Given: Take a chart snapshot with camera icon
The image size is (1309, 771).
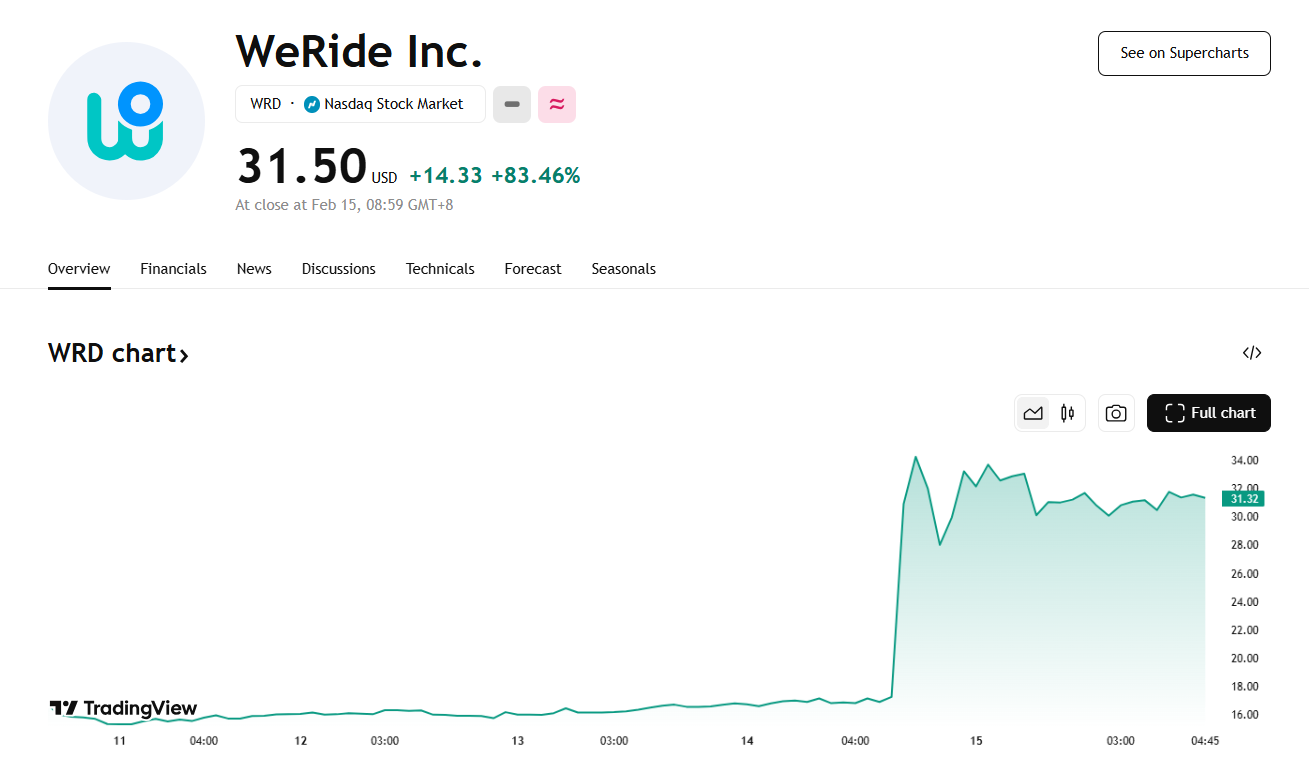Looking at the screenshot, I should tap(1116, 413).
